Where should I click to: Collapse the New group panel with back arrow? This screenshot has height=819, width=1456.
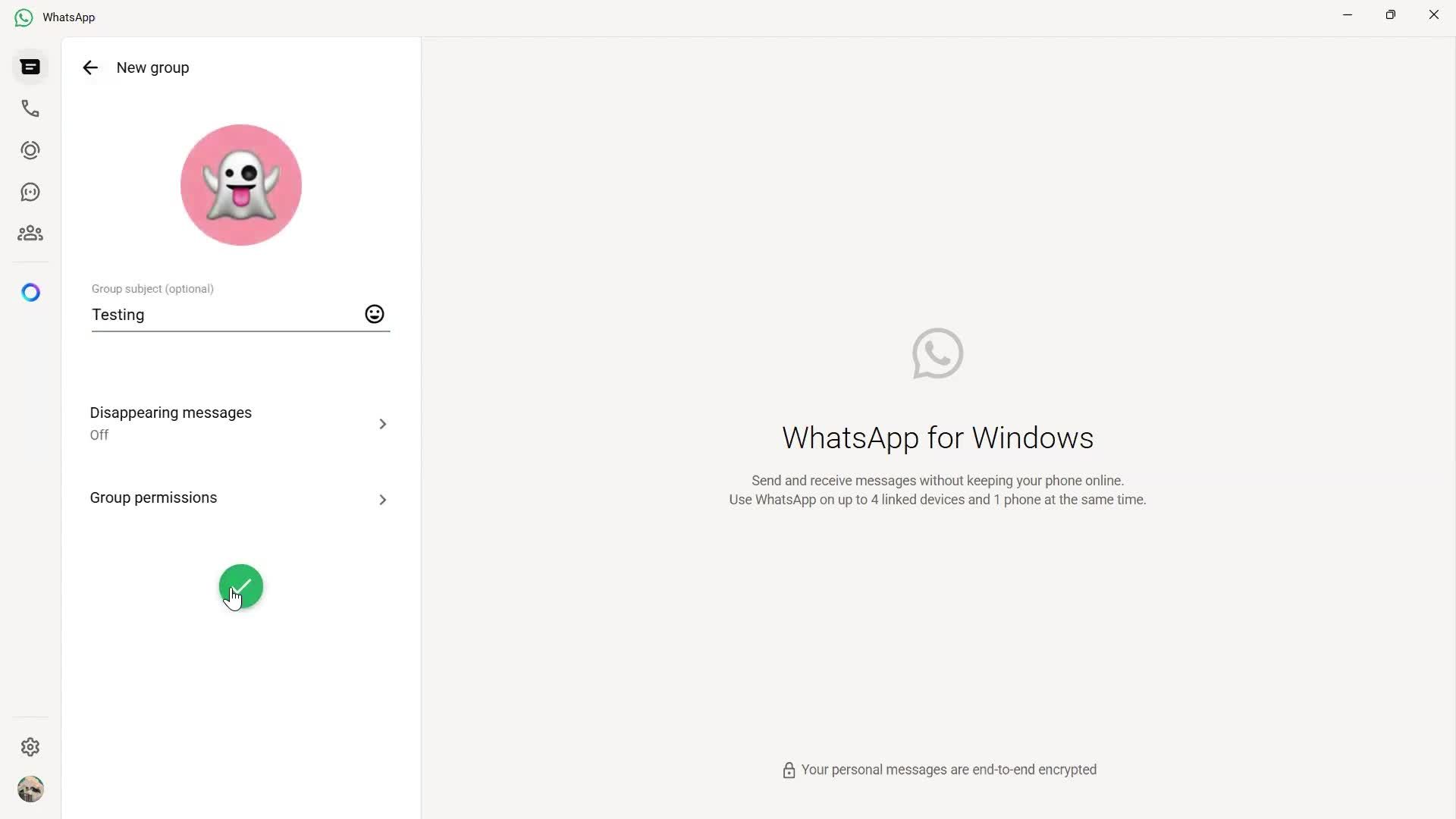click(90, 67)
